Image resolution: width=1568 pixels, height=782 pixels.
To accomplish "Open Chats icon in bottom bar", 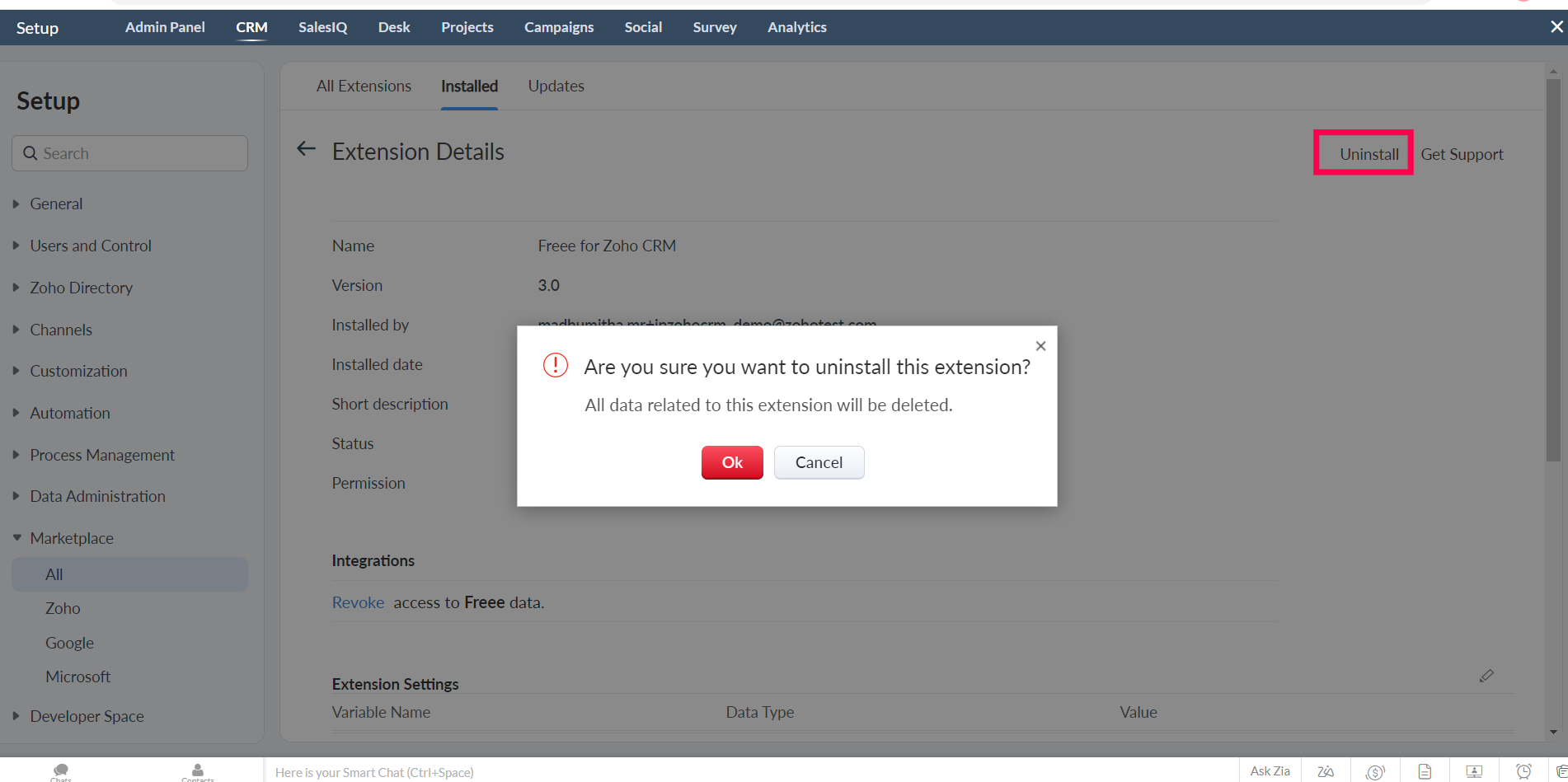I will (x=61, y=771).
